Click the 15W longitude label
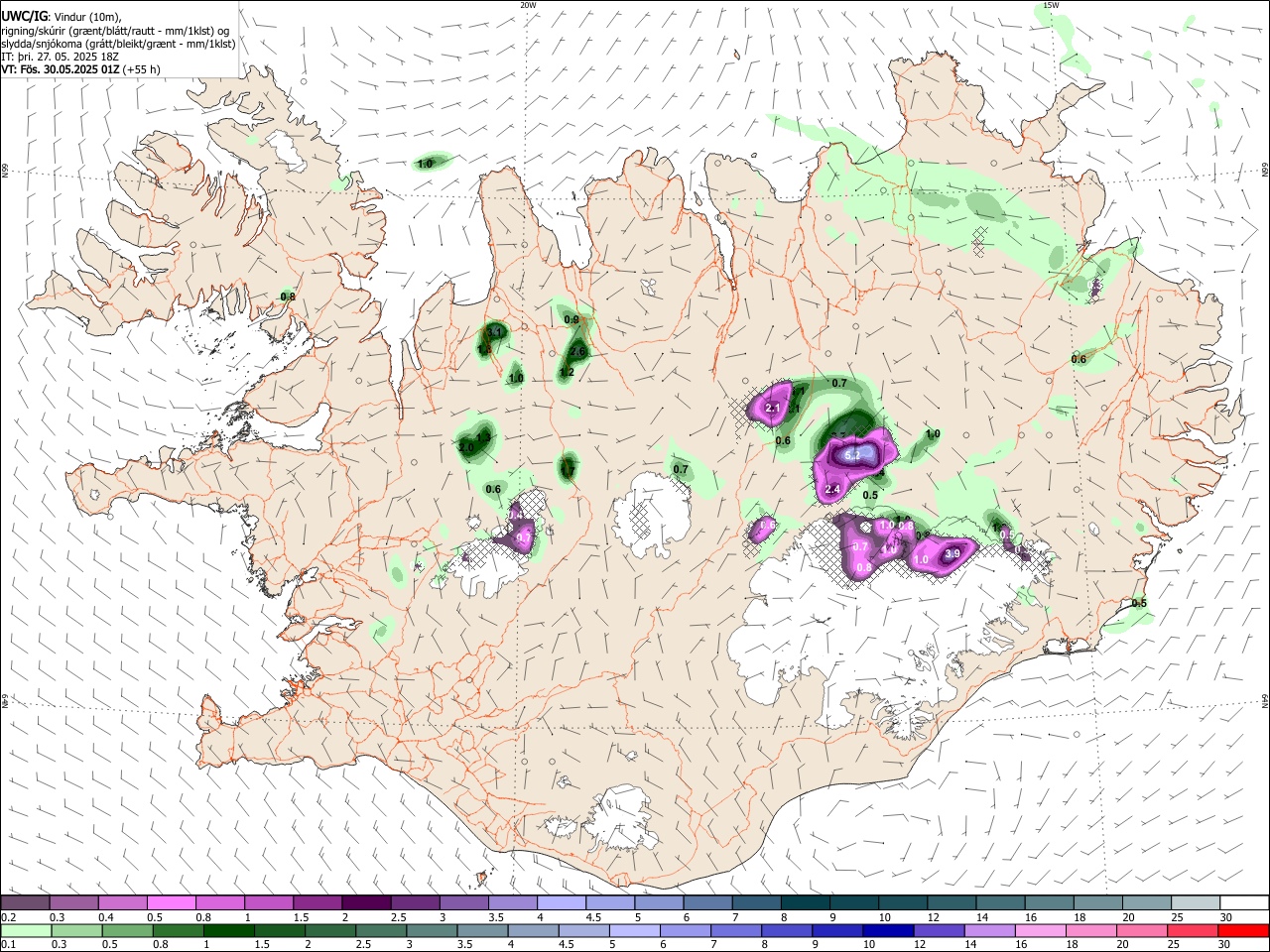This screenshot has height=952, width=1270. pyautogui.click(x=1051, y=5)
